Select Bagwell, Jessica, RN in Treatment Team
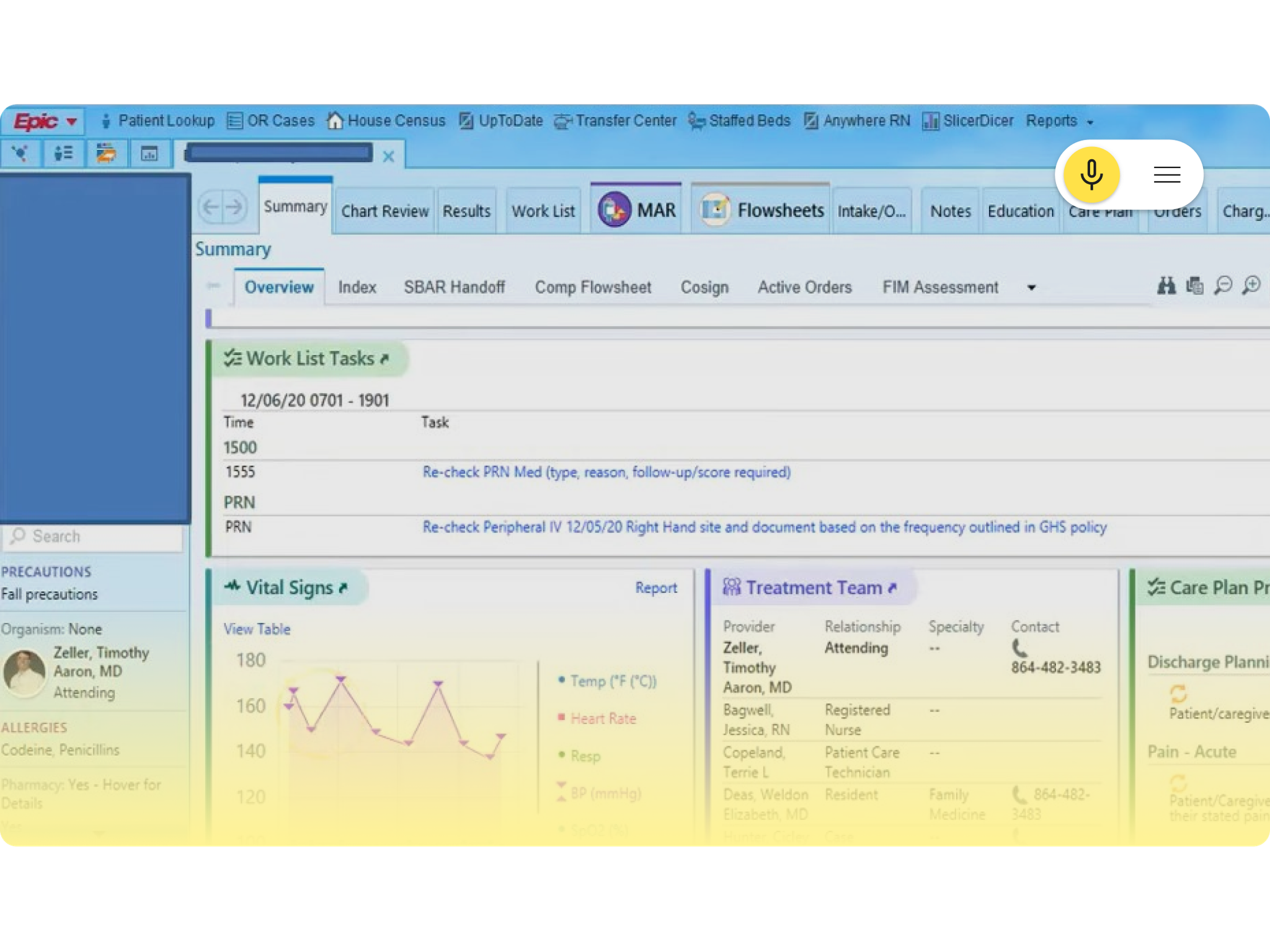The image size is (1270, 952). click(x=757, y=720)
